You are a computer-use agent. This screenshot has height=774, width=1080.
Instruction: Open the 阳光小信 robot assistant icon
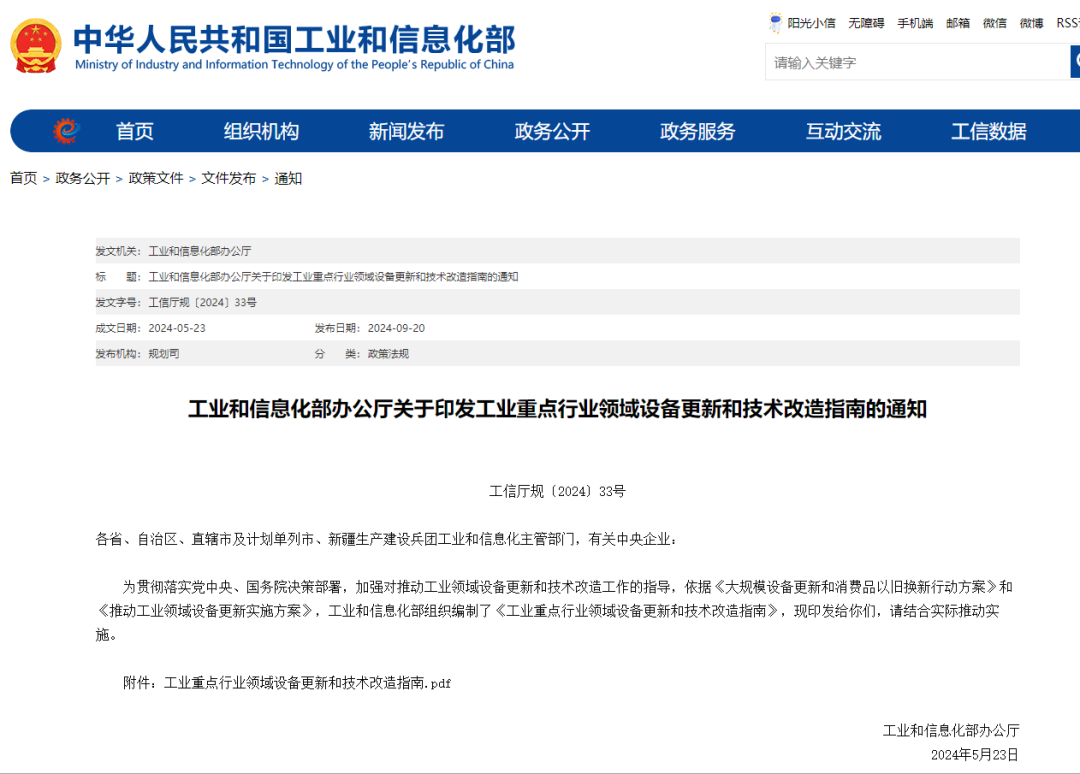coord(776,23)
